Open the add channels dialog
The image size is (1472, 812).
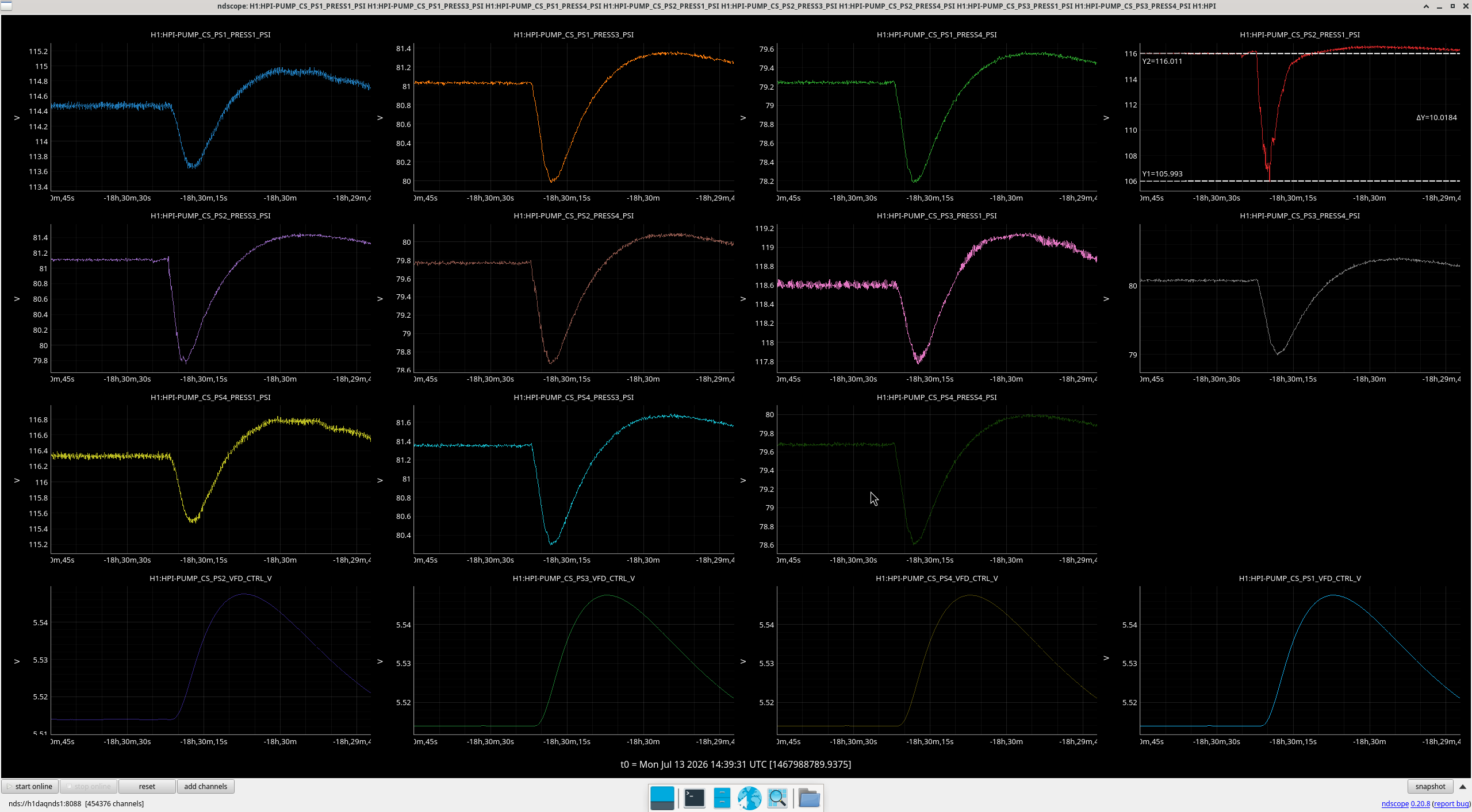tap(205, 786)
